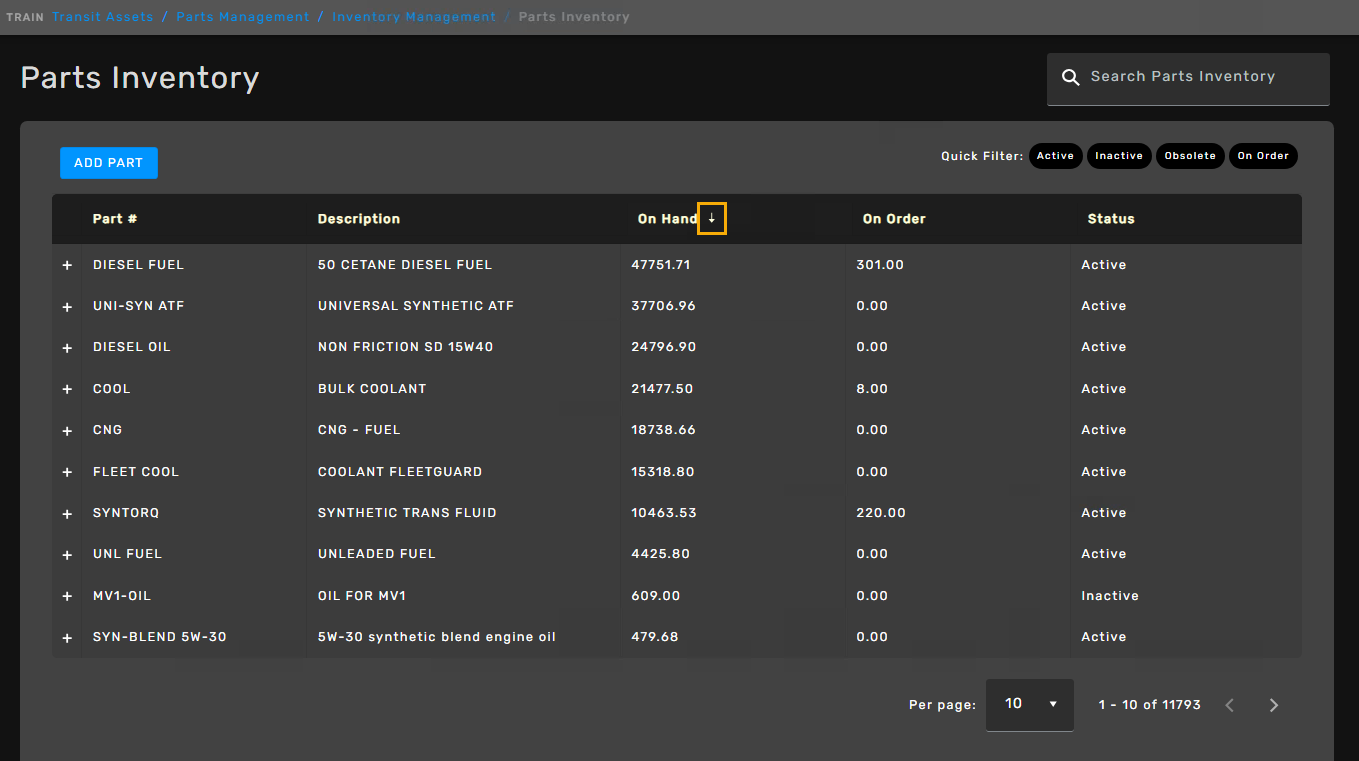This screenshot has height=761, width=1359.
Task: Toggle the Active quick filter
Action: click(1055, 156)
